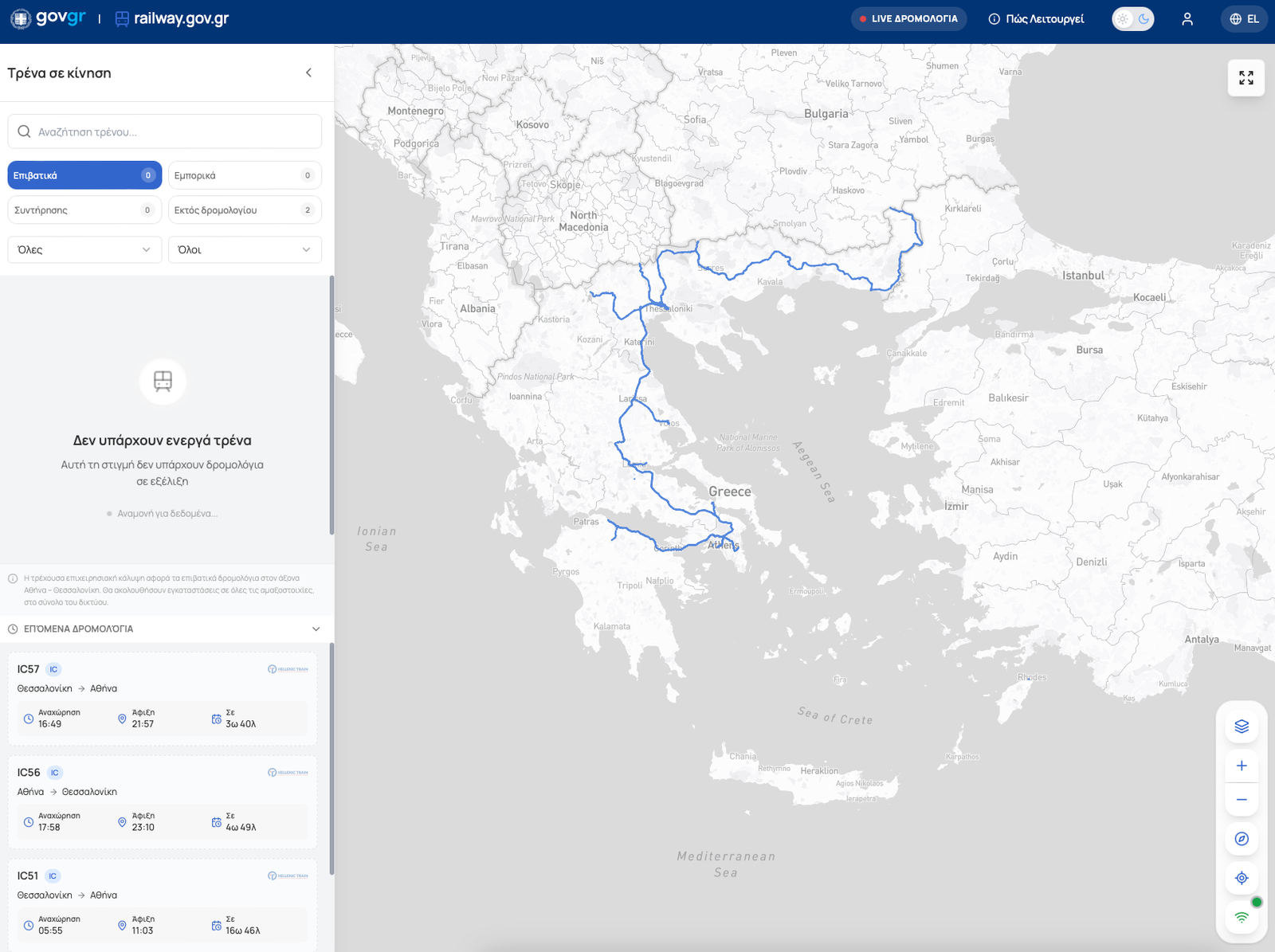
Task: Open the Όλοι dropdown
Action: pyautogui.click(x=245, y=250)
